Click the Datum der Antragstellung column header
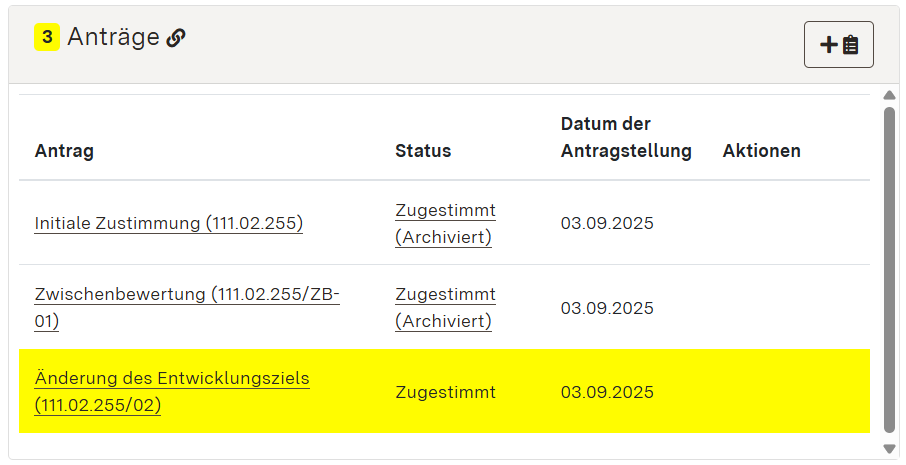Screen dimensions: 906x465 pyautogui.click(x=626, y=138)
